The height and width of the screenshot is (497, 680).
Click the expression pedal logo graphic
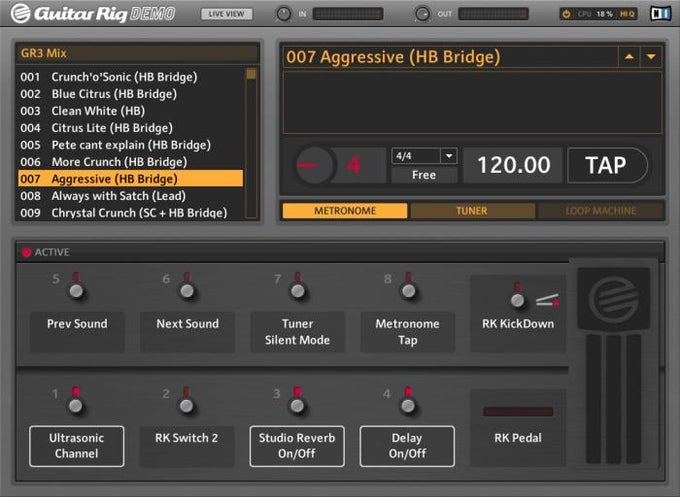[x=613, y=298]
